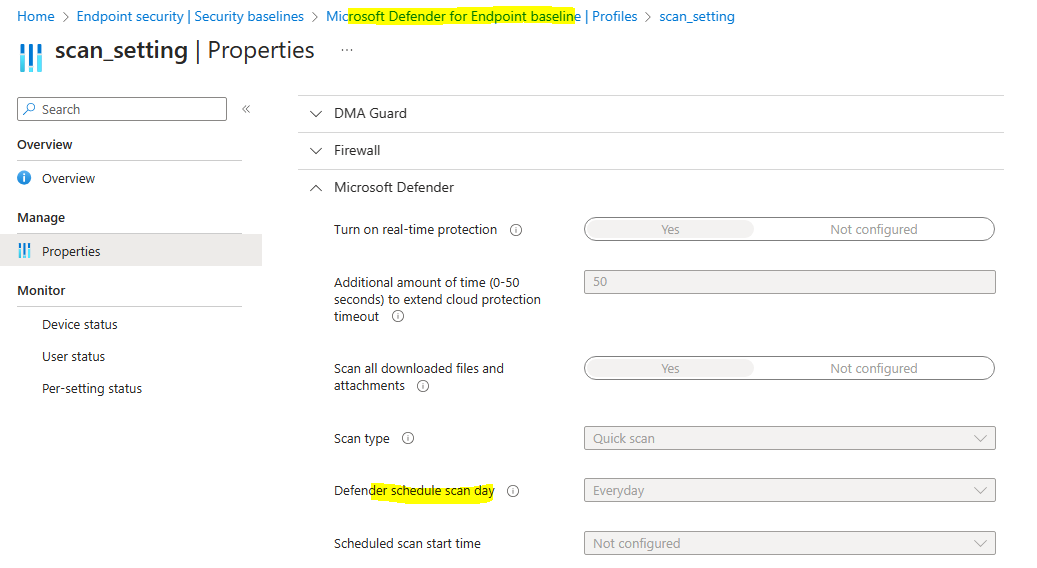Image resolution: width=1037 pixels, height=568 pixels.
Task: Click into the sidebar Search field
Action: [x=122, y=109]
